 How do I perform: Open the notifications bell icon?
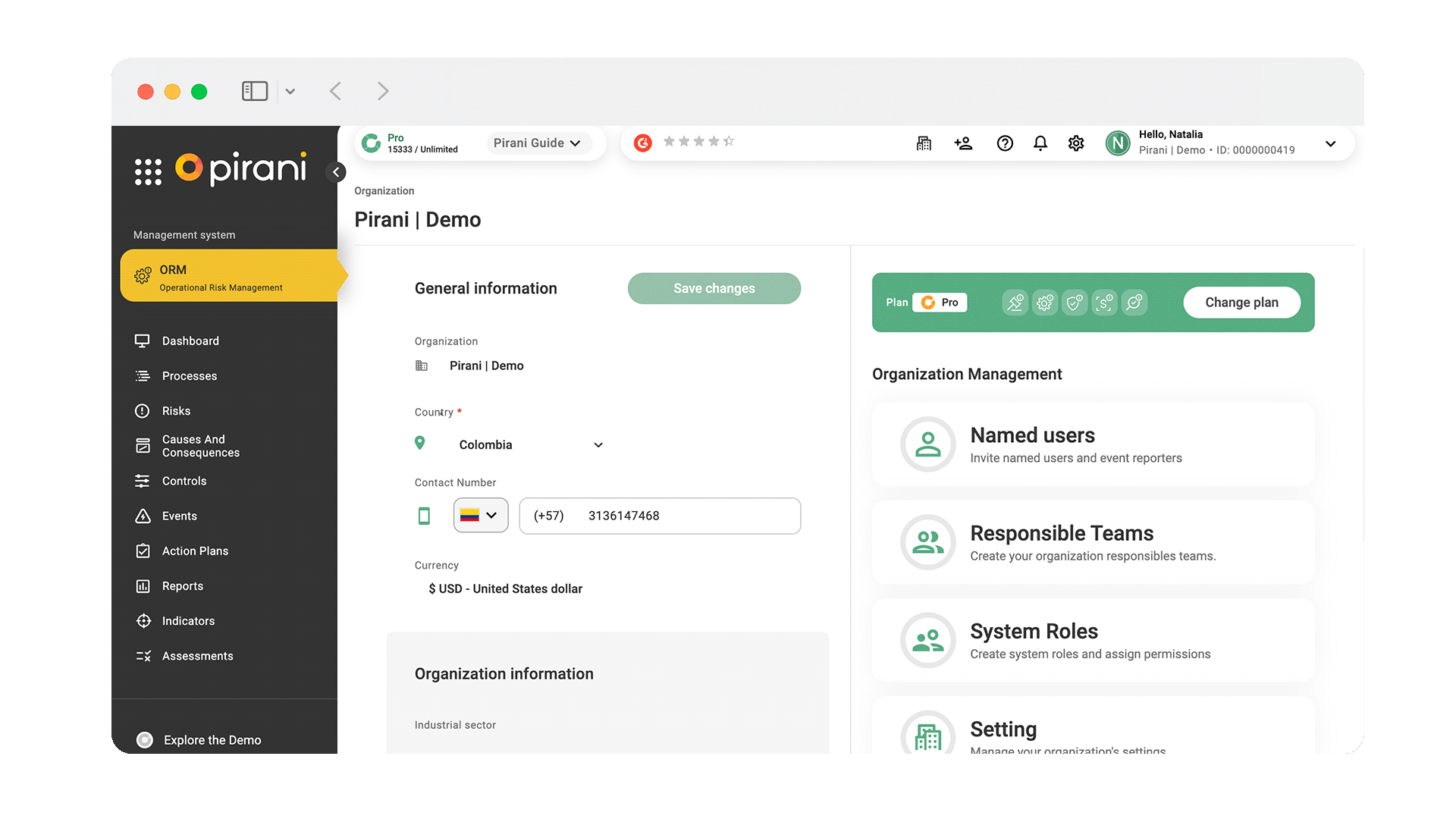(x=1040, y=143)
